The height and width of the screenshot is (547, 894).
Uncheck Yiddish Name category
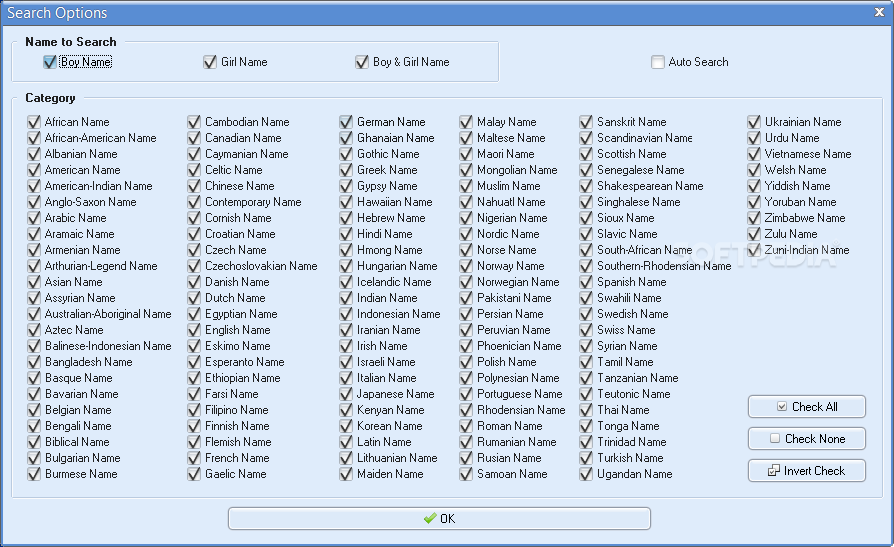[754, 186]
